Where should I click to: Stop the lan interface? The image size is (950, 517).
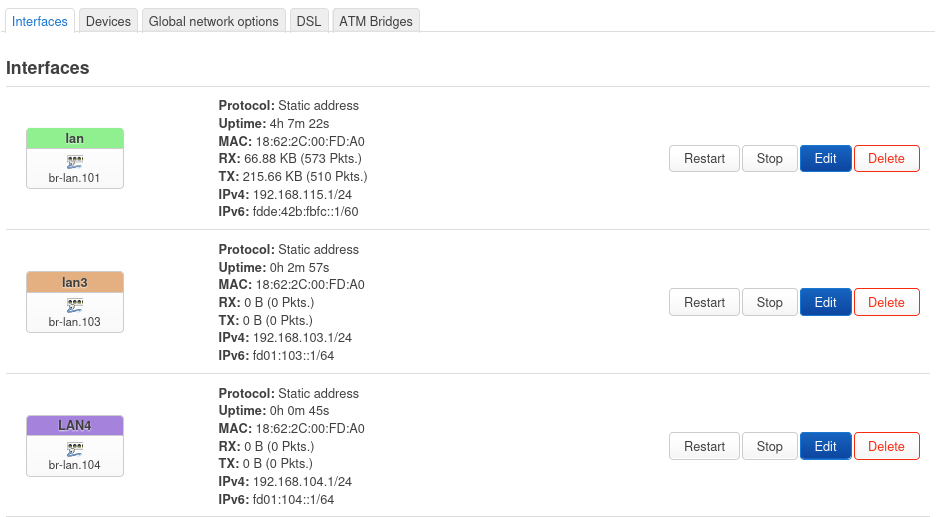click(x=769, y=158)
